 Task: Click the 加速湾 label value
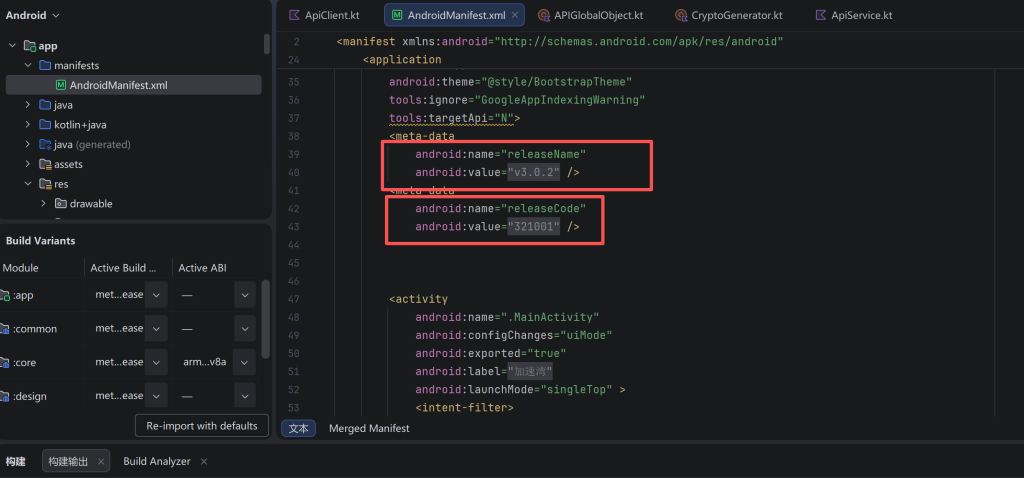tap(530, 372)
